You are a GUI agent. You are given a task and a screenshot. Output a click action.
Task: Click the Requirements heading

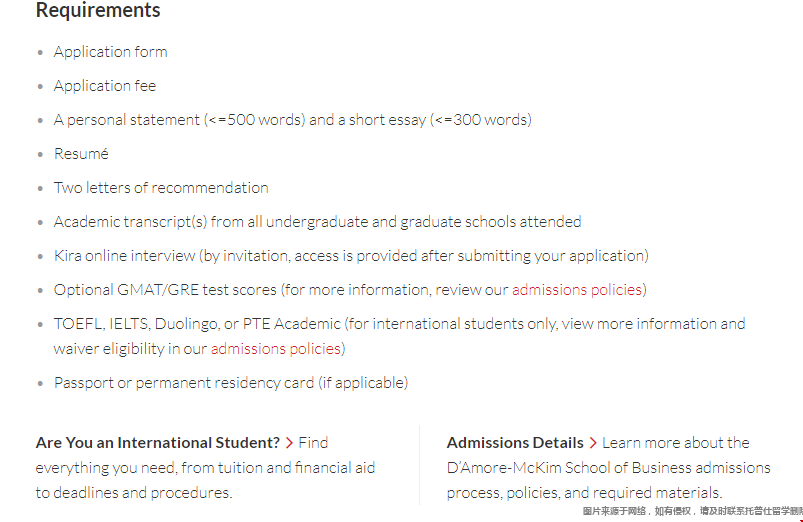[98, 10]
